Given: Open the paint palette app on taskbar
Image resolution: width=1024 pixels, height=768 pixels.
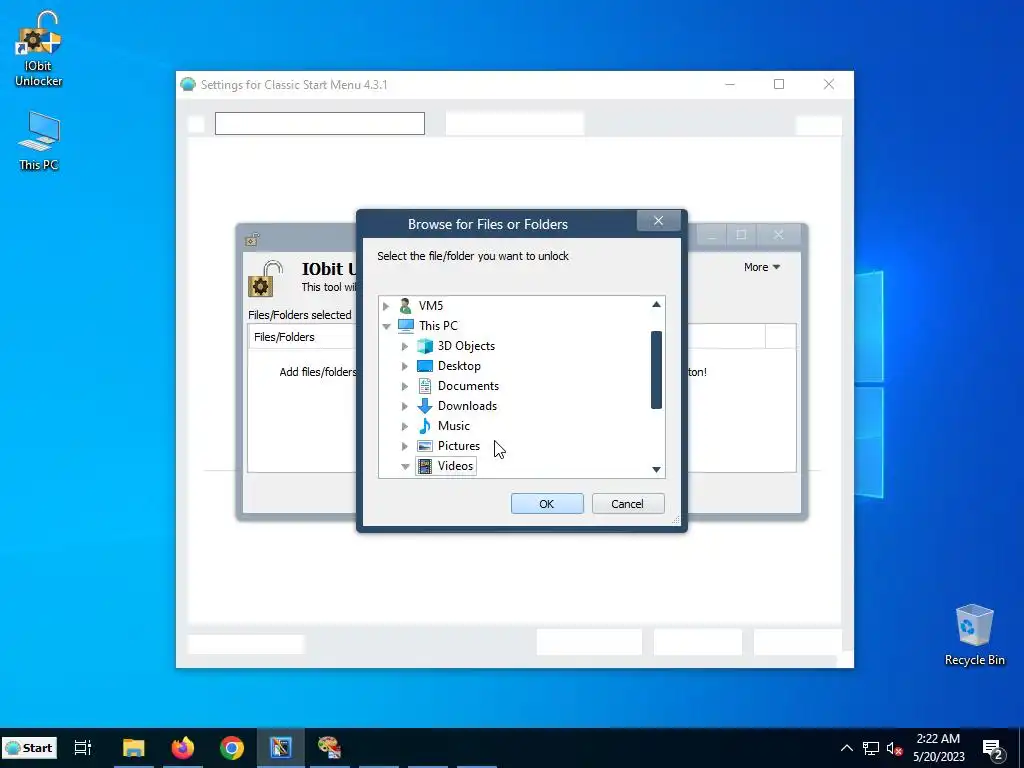Looking at the screenshot, I should (329, 748).
